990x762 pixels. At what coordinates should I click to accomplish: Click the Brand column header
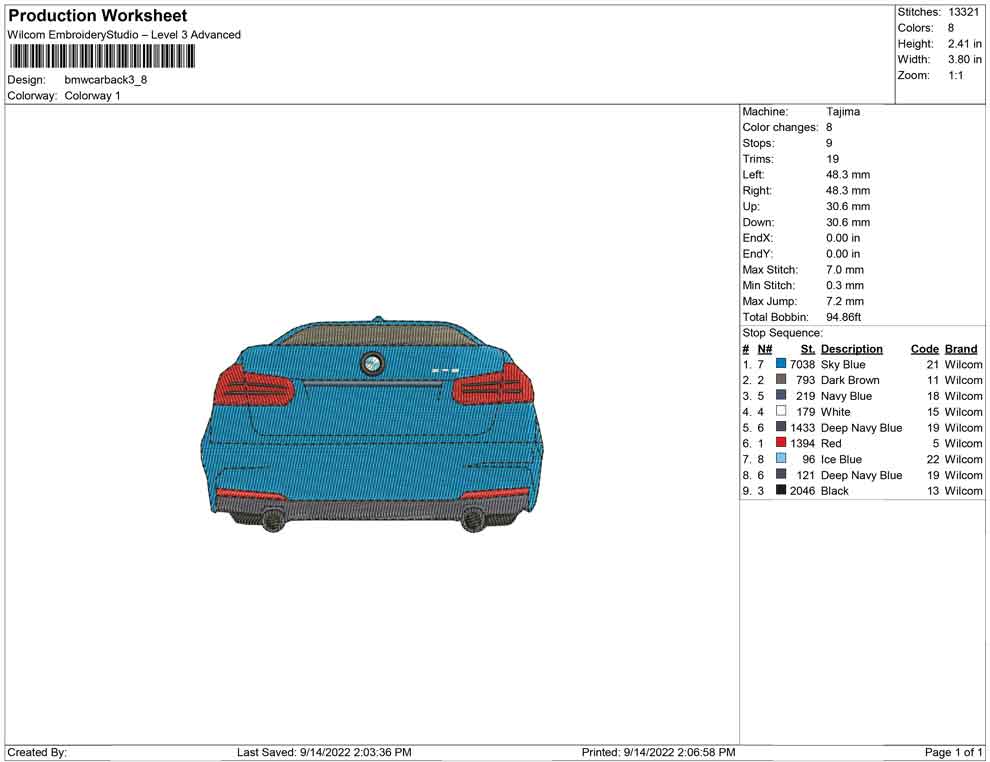click(x=961, y=349)
